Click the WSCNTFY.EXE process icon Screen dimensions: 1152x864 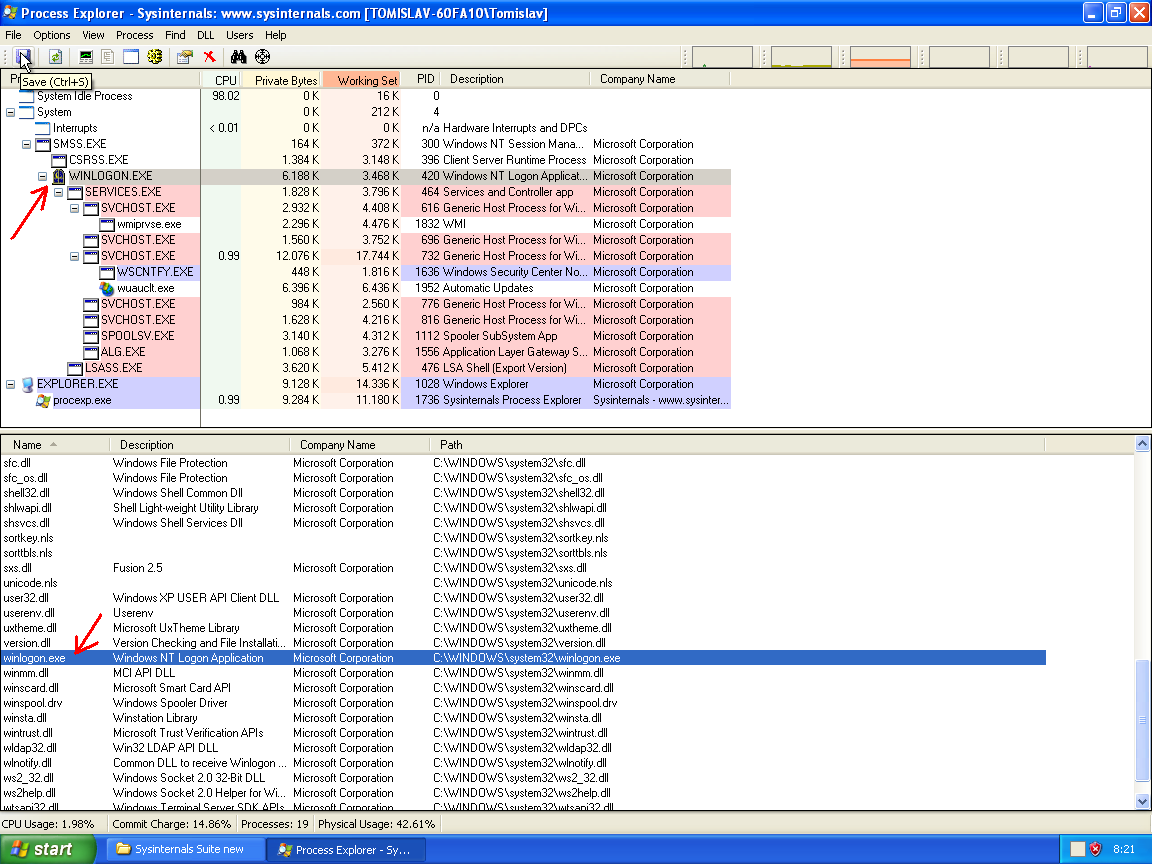(107, 273)
